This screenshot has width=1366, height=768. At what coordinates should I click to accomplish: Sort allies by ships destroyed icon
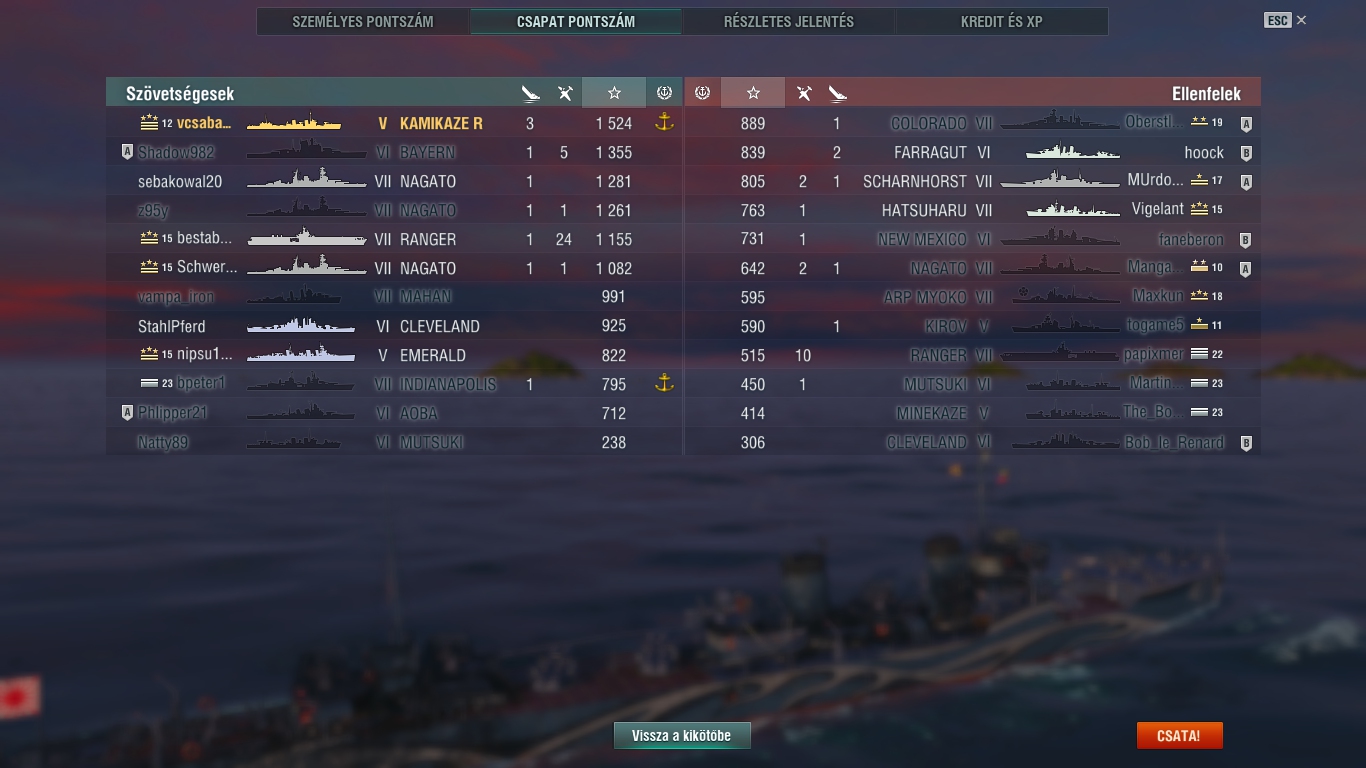[x=530, y=93]
